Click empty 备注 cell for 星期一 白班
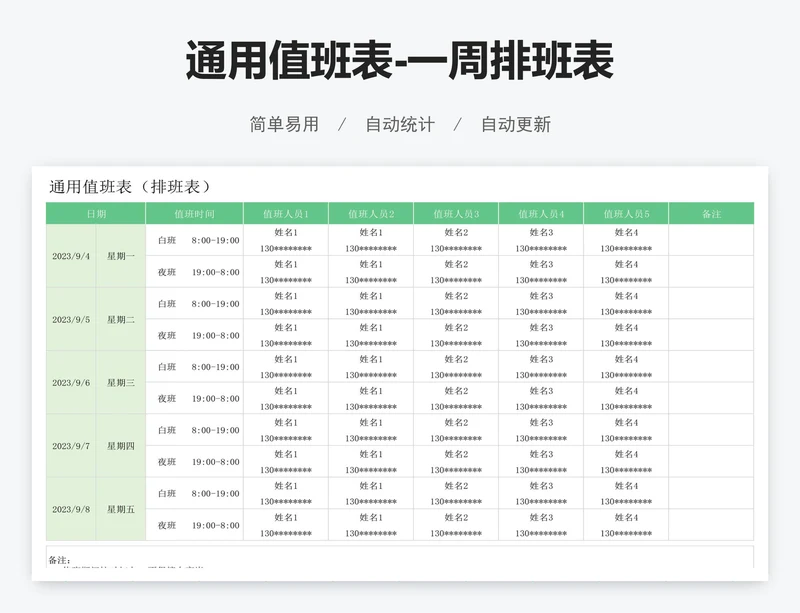800x613 pixels. pyautogui.click(x=711, y=240)
